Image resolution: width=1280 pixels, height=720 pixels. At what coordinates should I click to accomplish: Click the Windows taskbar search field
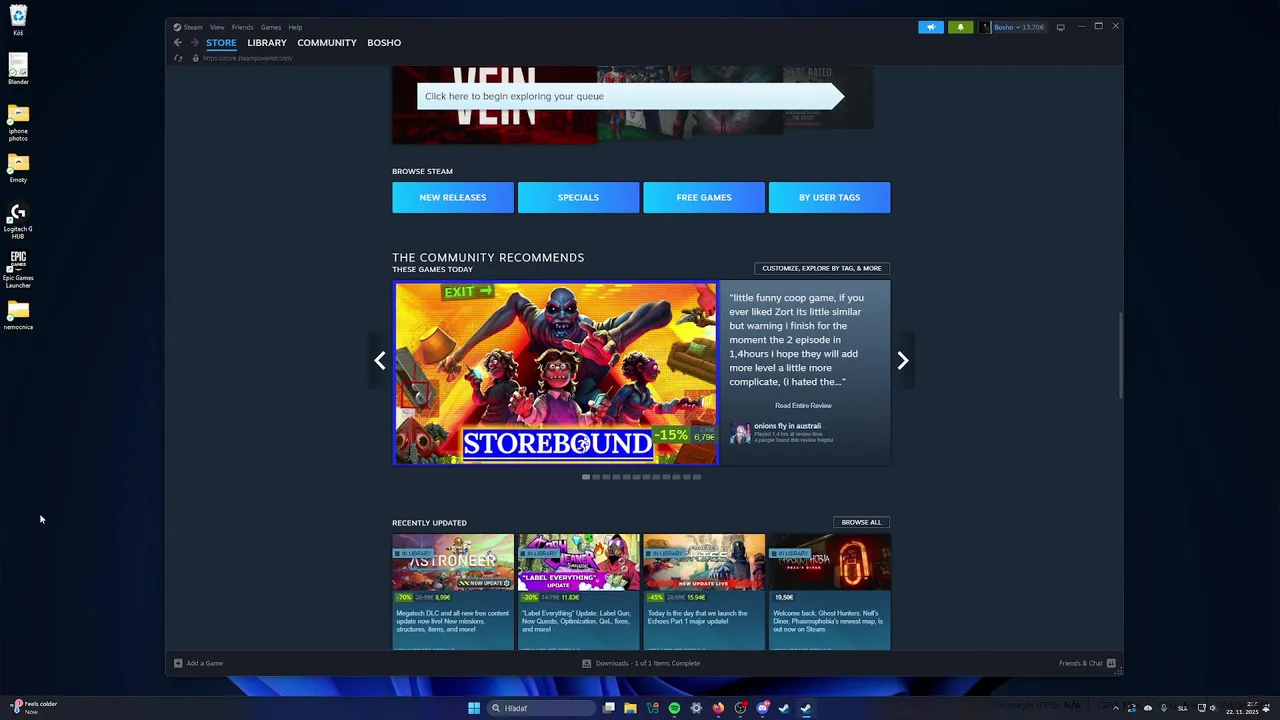(541, 708)
